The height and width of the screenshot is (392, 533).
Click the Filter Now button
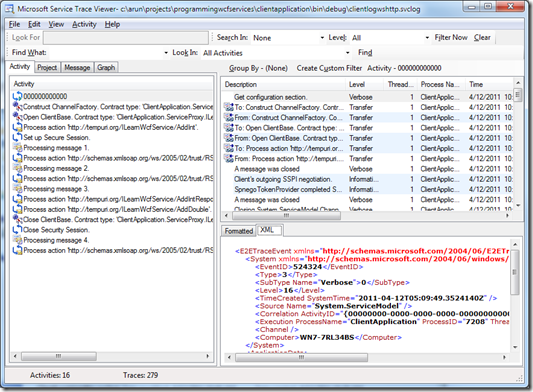click(451, 37)
